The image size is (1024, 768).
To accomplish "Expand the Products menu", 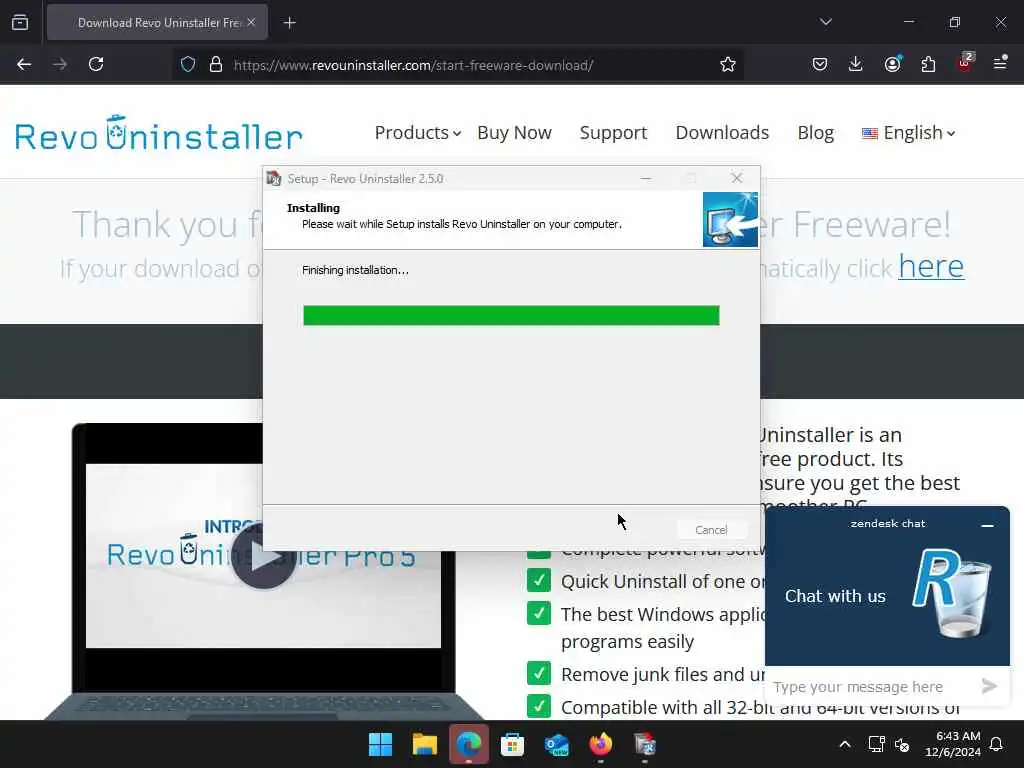I will pyautogui.click(x=418, y=133).
